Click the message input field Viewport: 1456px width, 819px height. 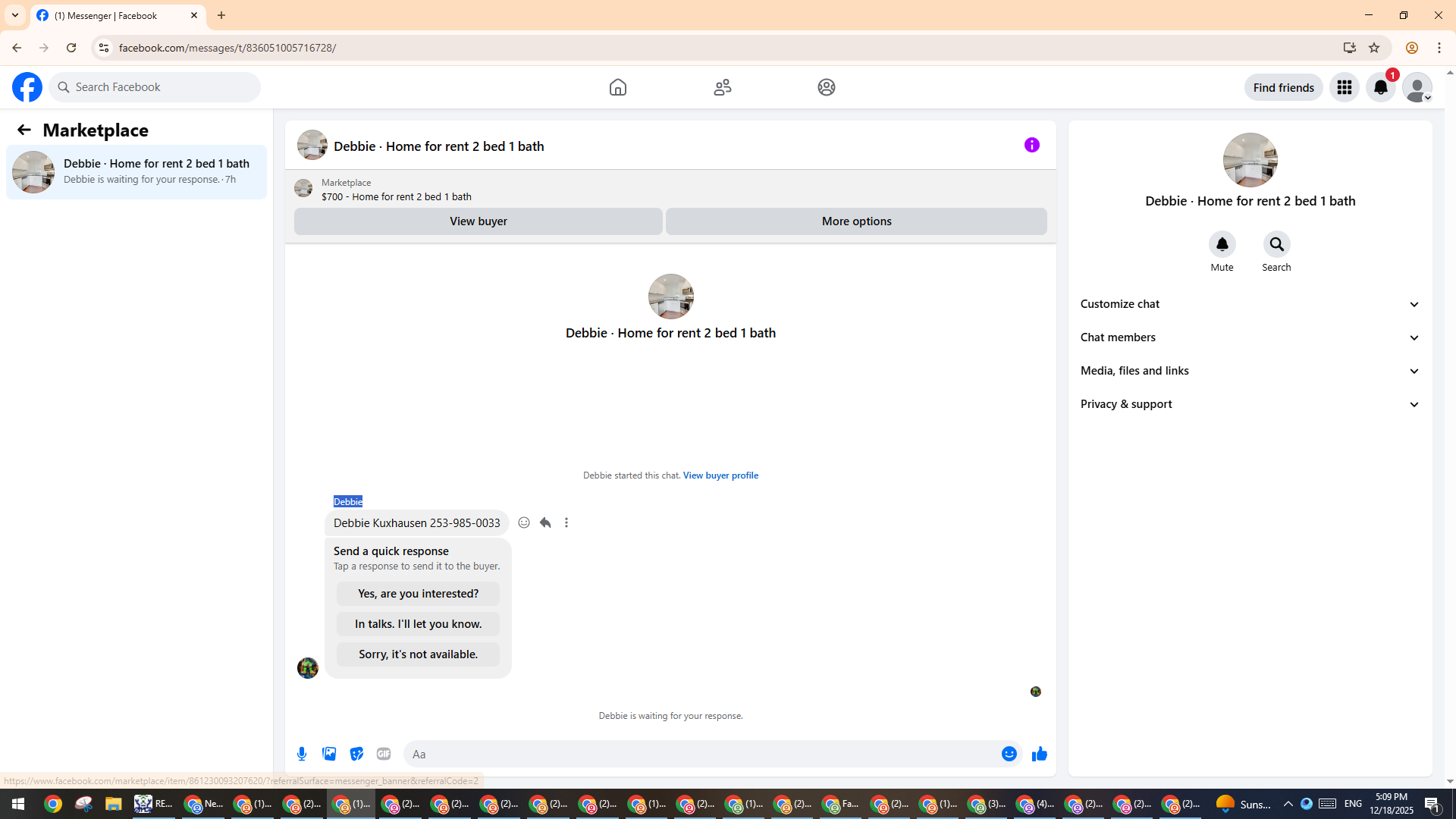tap(701, 754)
